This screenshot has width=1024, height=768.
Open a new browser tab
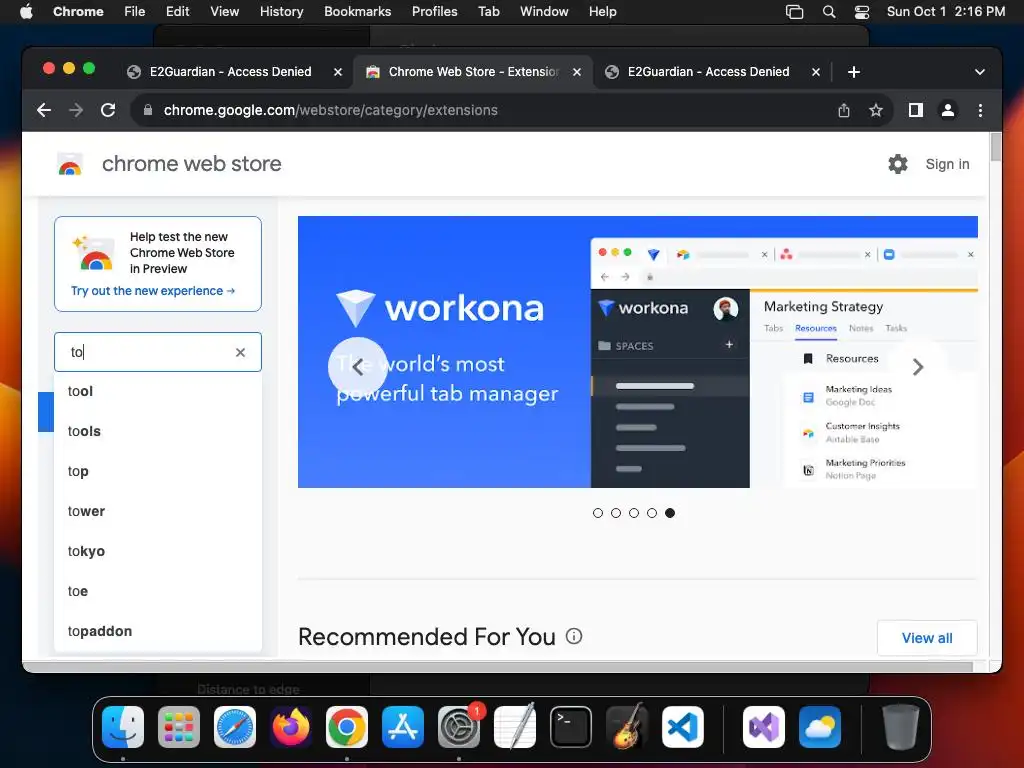pyautogui.click(x=854, y=72)
